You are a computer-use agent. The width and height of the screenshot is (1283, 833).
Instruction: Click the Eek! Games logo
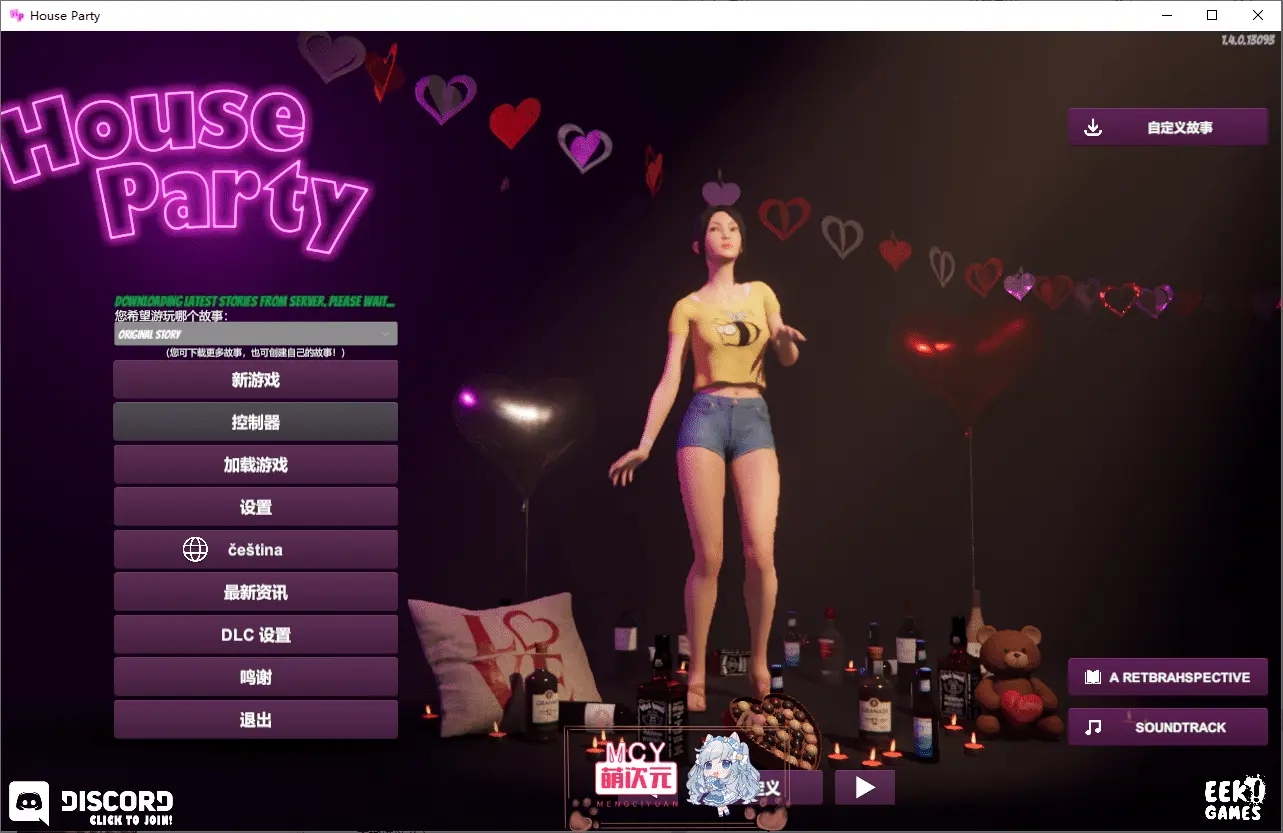click(1234, 799)
